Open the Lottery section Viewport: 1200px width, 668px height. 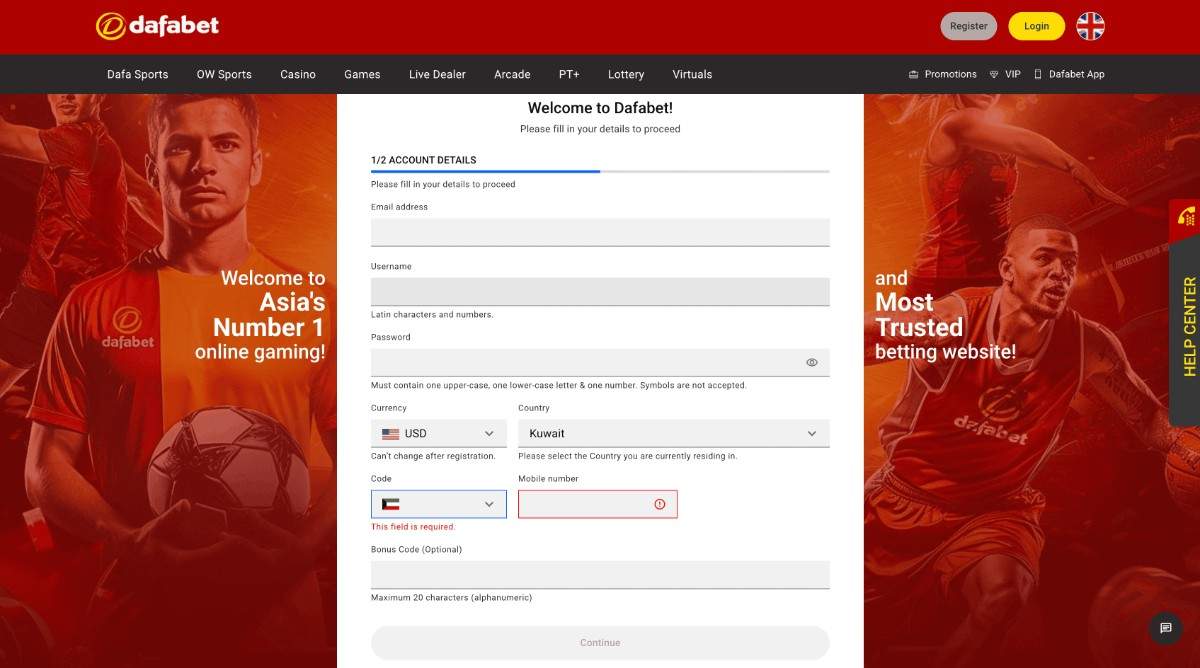[x=626, y=74]
